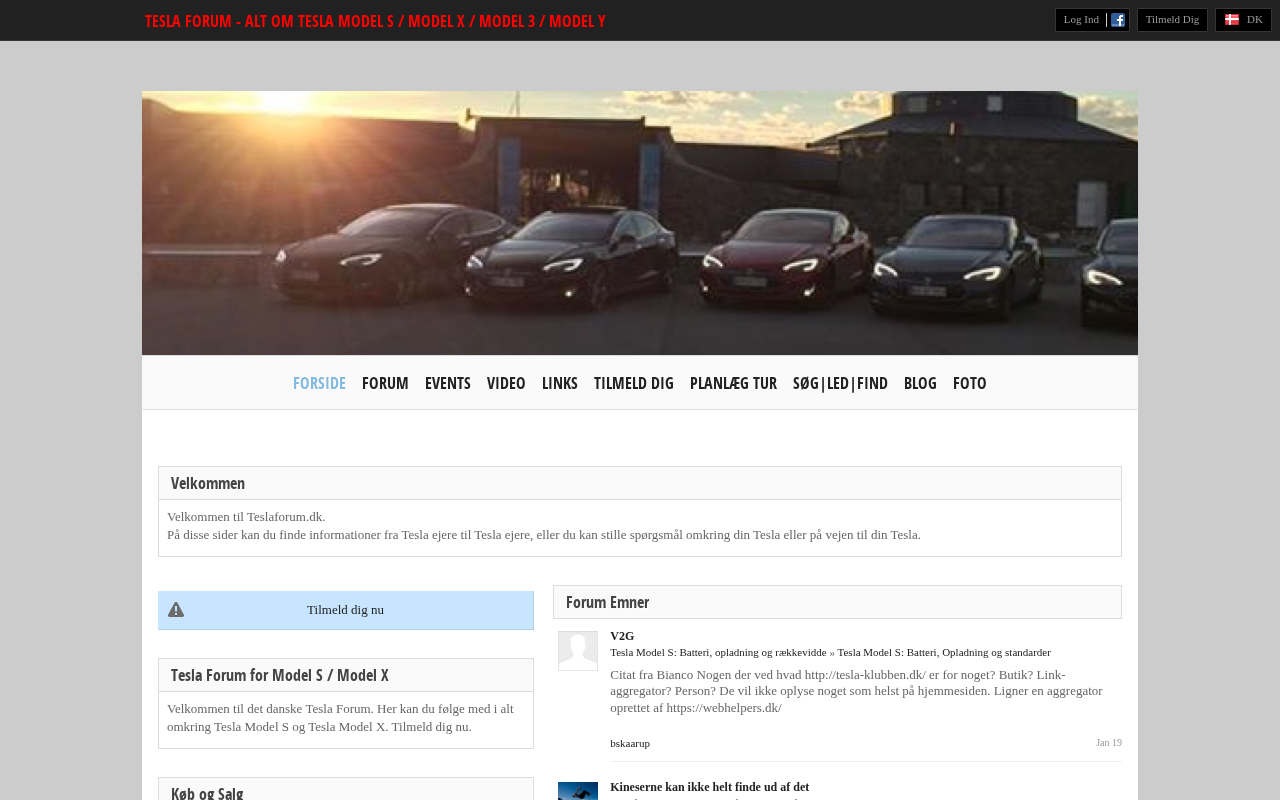Open bskaarup user profile link
The height and width of the screenshot is (800, 1280).
point(630,743)
